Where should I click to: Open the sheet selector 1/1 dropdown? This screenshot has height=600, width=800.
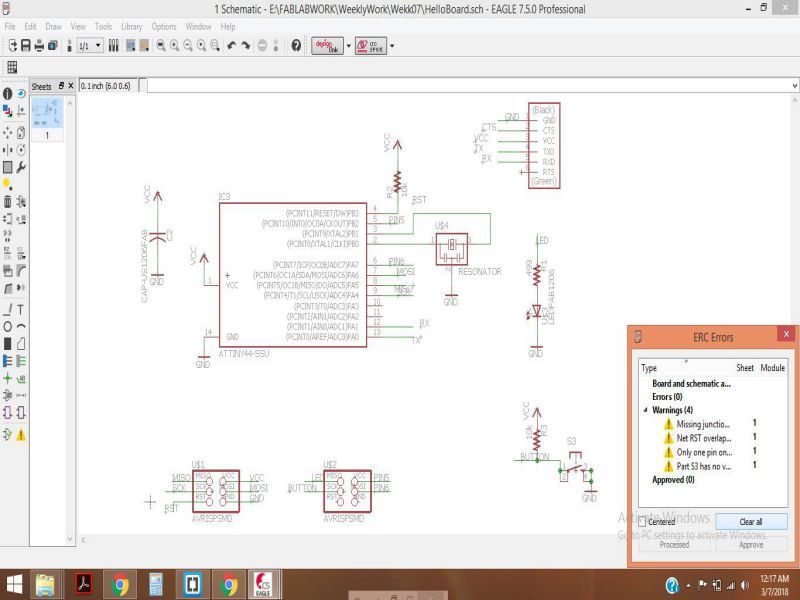pos(90,46)
